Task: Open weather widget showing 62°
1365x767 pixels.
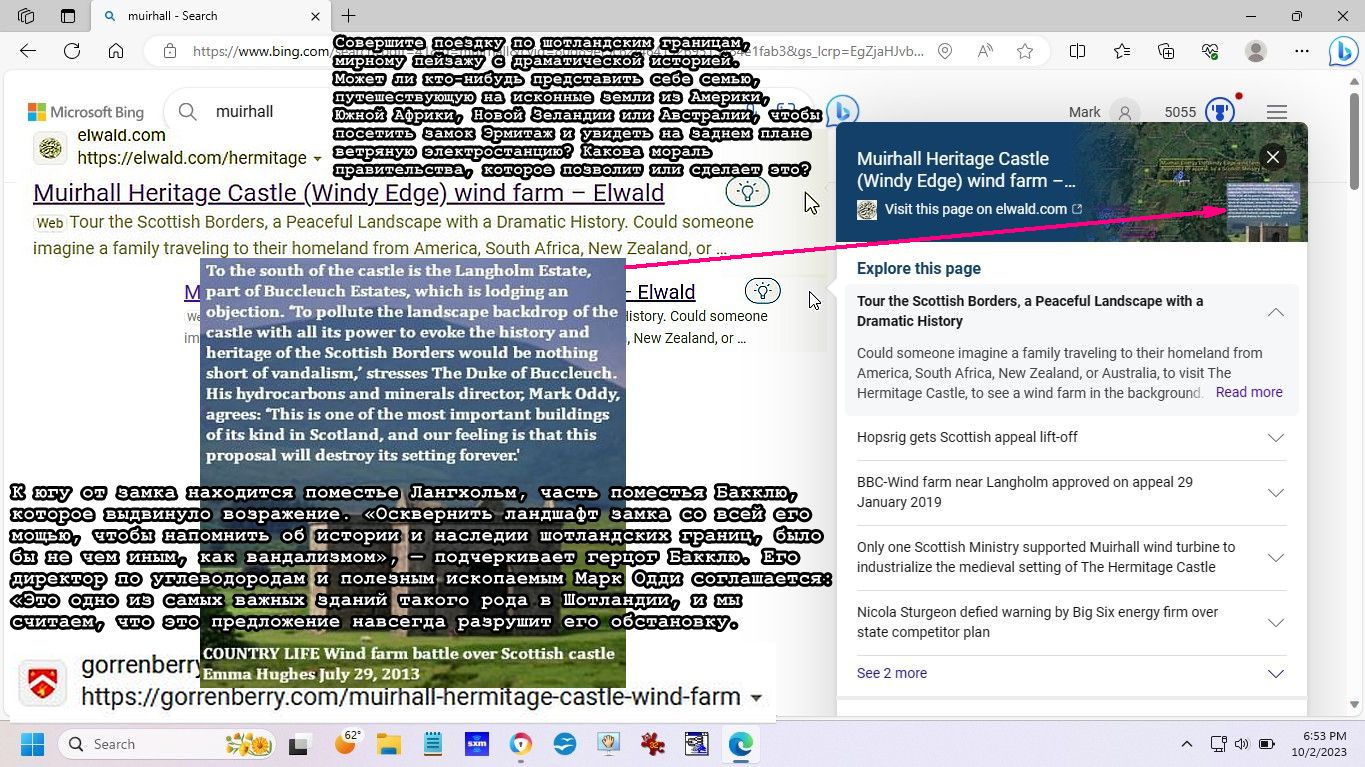Action: coord(347,743)
